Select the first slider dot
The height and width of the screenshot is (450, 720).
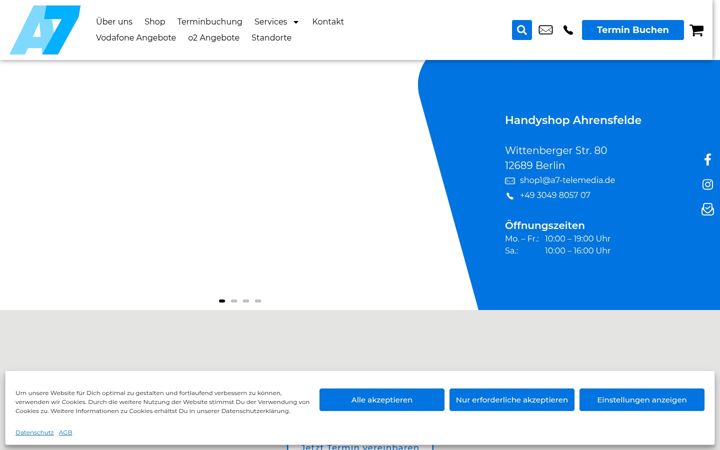[222, 301]
